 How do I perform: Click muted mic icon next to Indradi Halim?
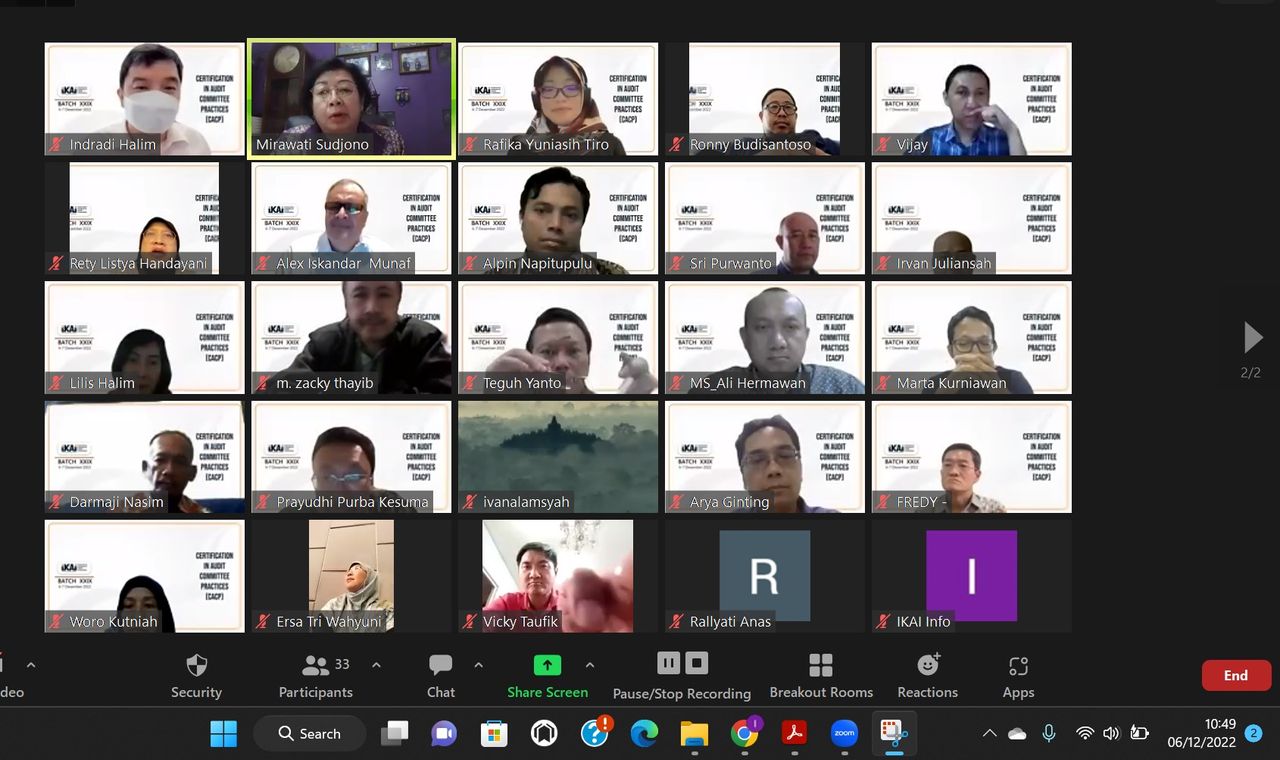pos(57,145)
